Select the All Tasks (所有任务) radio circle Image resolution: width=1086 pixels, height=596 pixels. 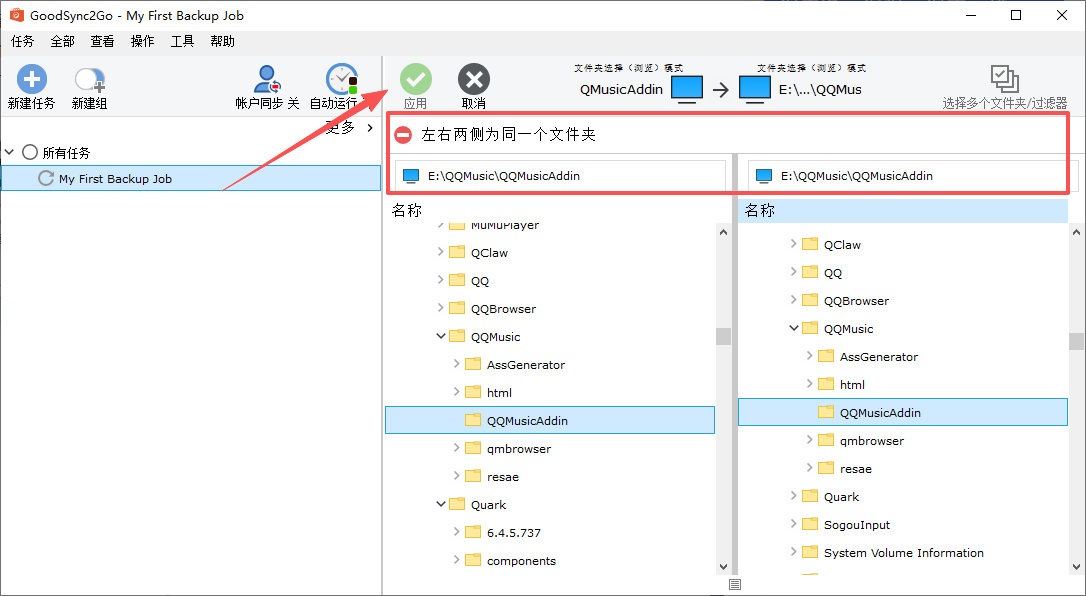(x=30, y=152)
